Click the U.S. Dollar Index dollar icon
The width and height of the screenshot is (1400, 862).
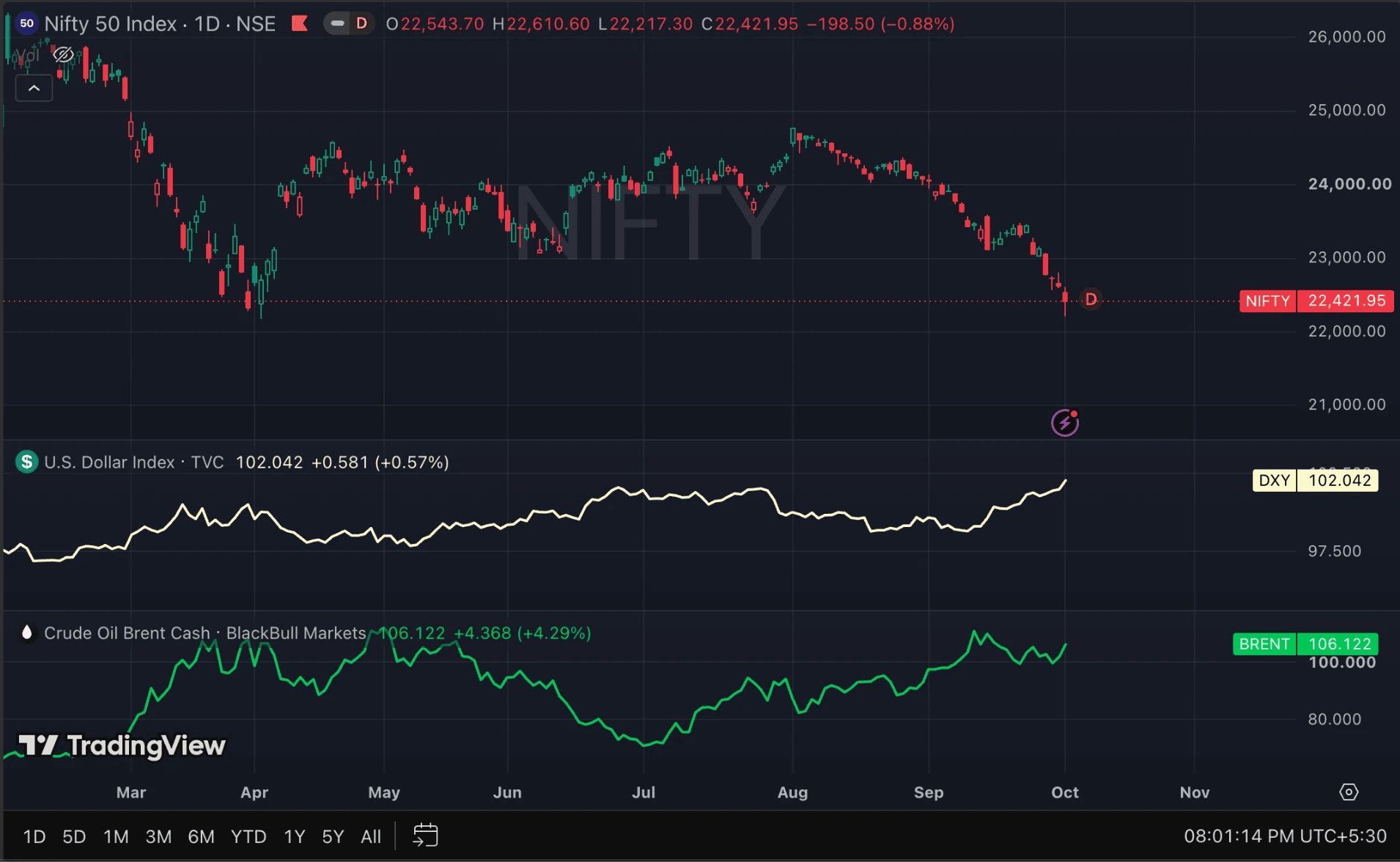[x=27, y=462]
